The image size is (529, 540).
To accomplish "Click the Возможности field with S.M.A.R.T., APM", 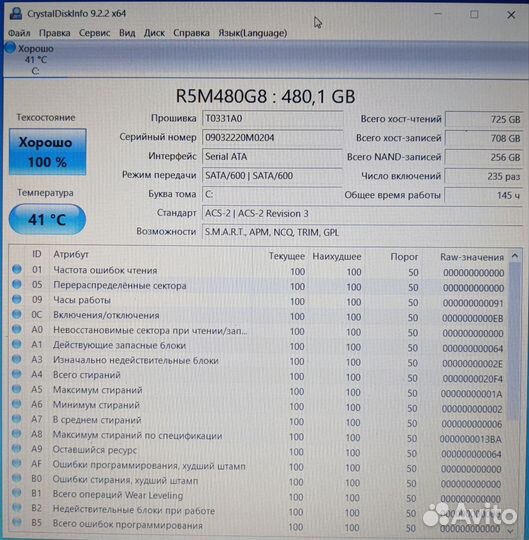I will click(x=362, y=232).
